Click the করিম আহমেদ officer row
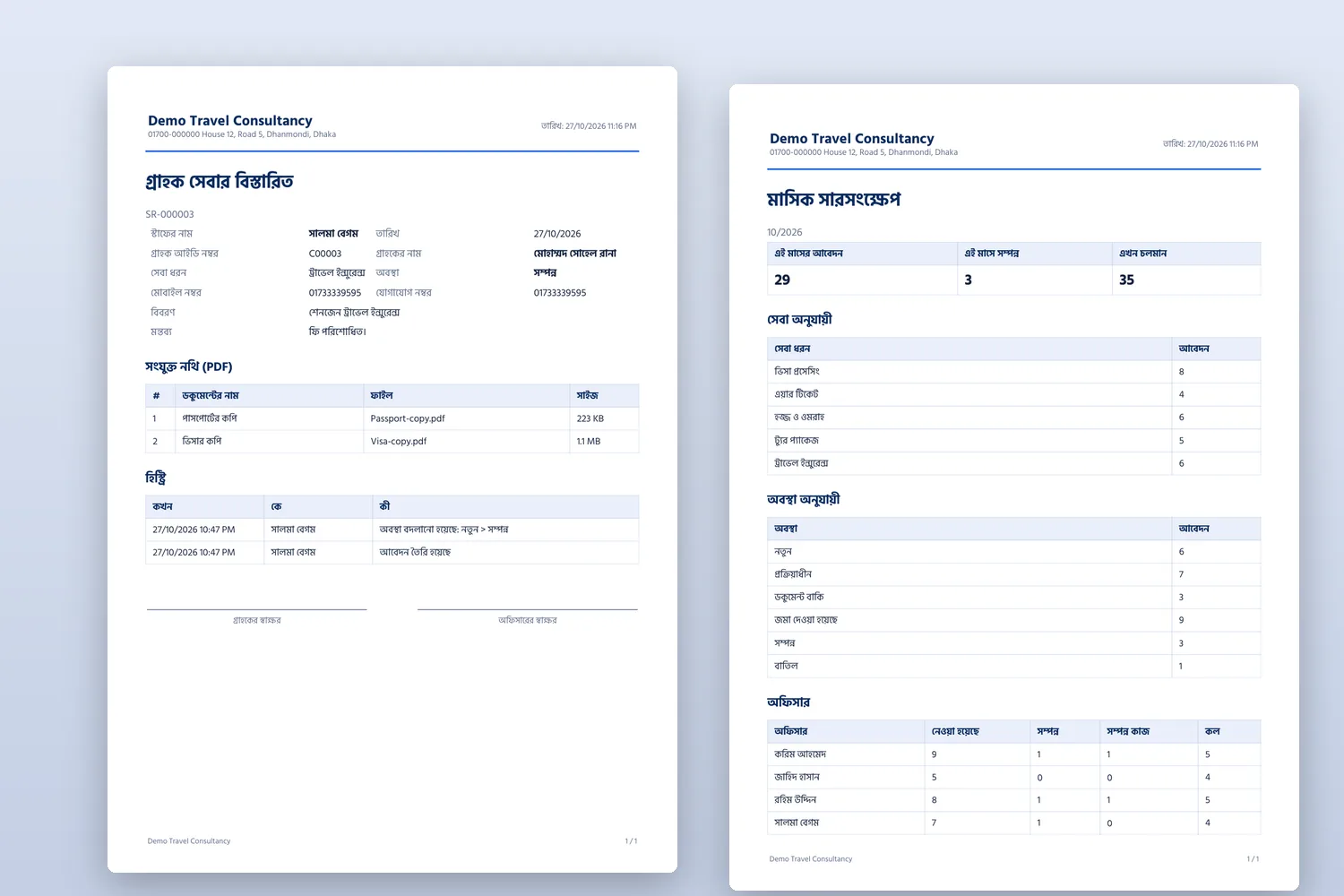This screenshot has width=1344, height=896. coord(1013,754)
